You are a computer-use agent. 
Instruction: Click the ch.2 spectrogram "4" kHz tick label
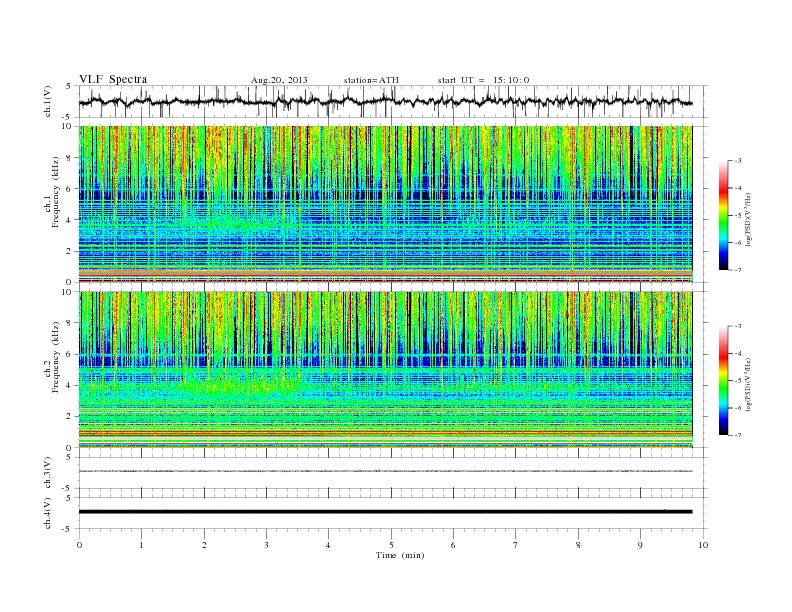pos(70,385)
